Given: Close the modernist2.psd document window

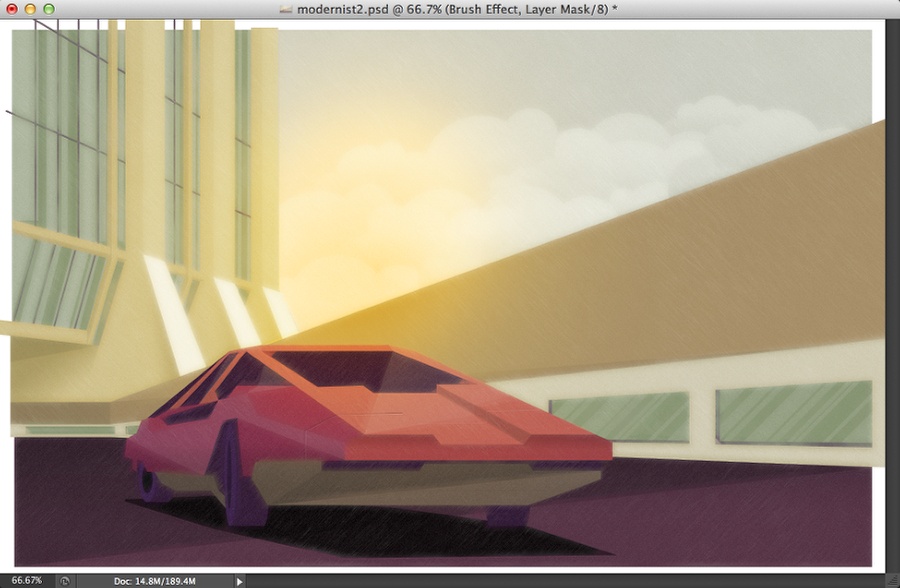Looking at the screenshot, I should coord(11,9).
